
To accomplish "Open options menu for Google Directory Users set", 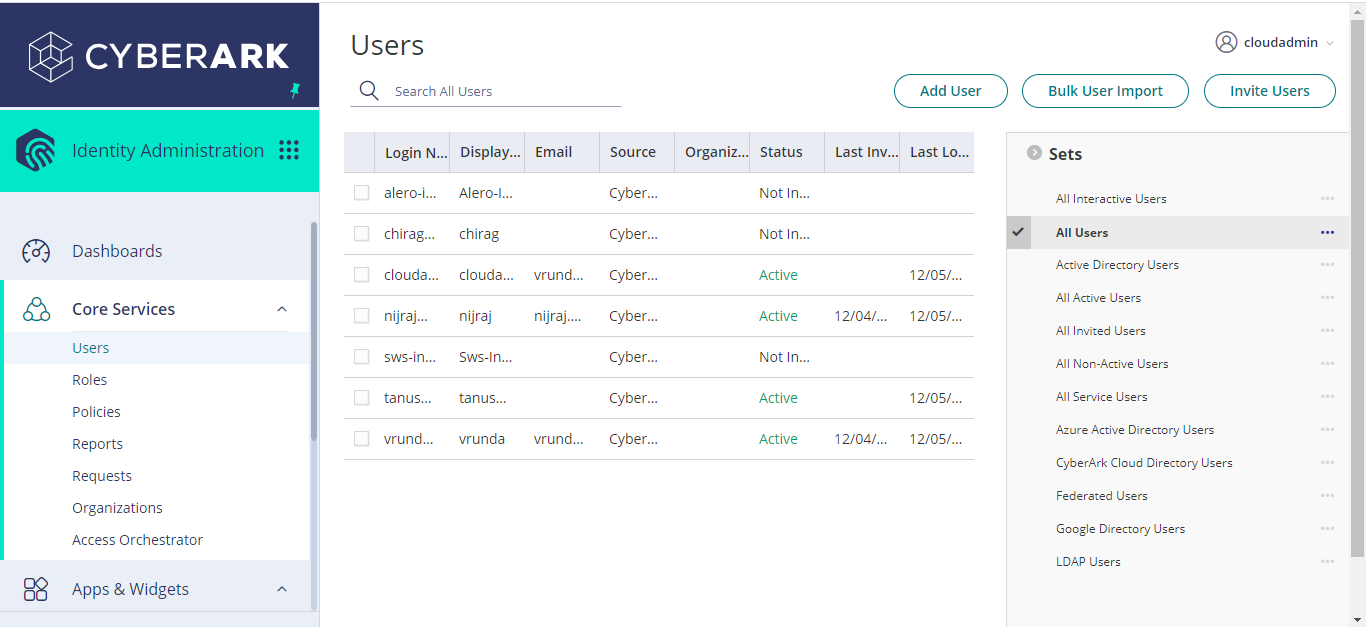I will coord(1327,529).
